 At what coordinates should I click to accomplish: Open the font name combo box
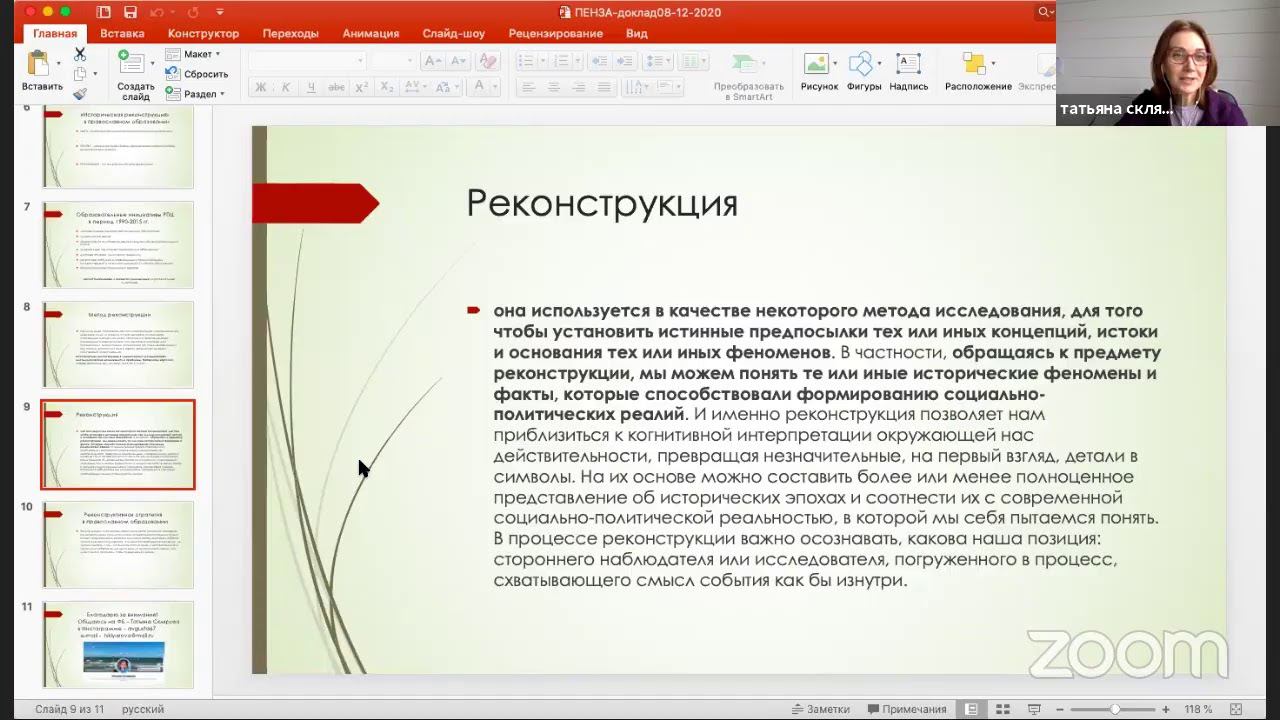point(307,61)
